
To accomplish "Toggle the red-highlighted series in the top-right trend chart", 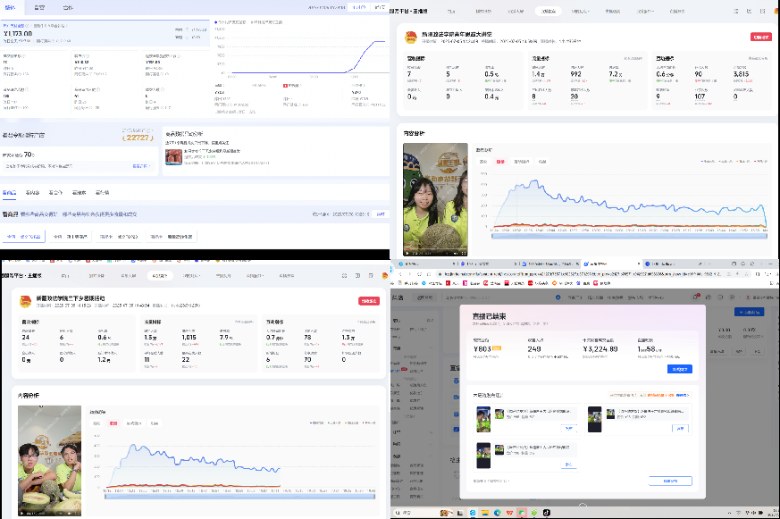I will (499, 160).
